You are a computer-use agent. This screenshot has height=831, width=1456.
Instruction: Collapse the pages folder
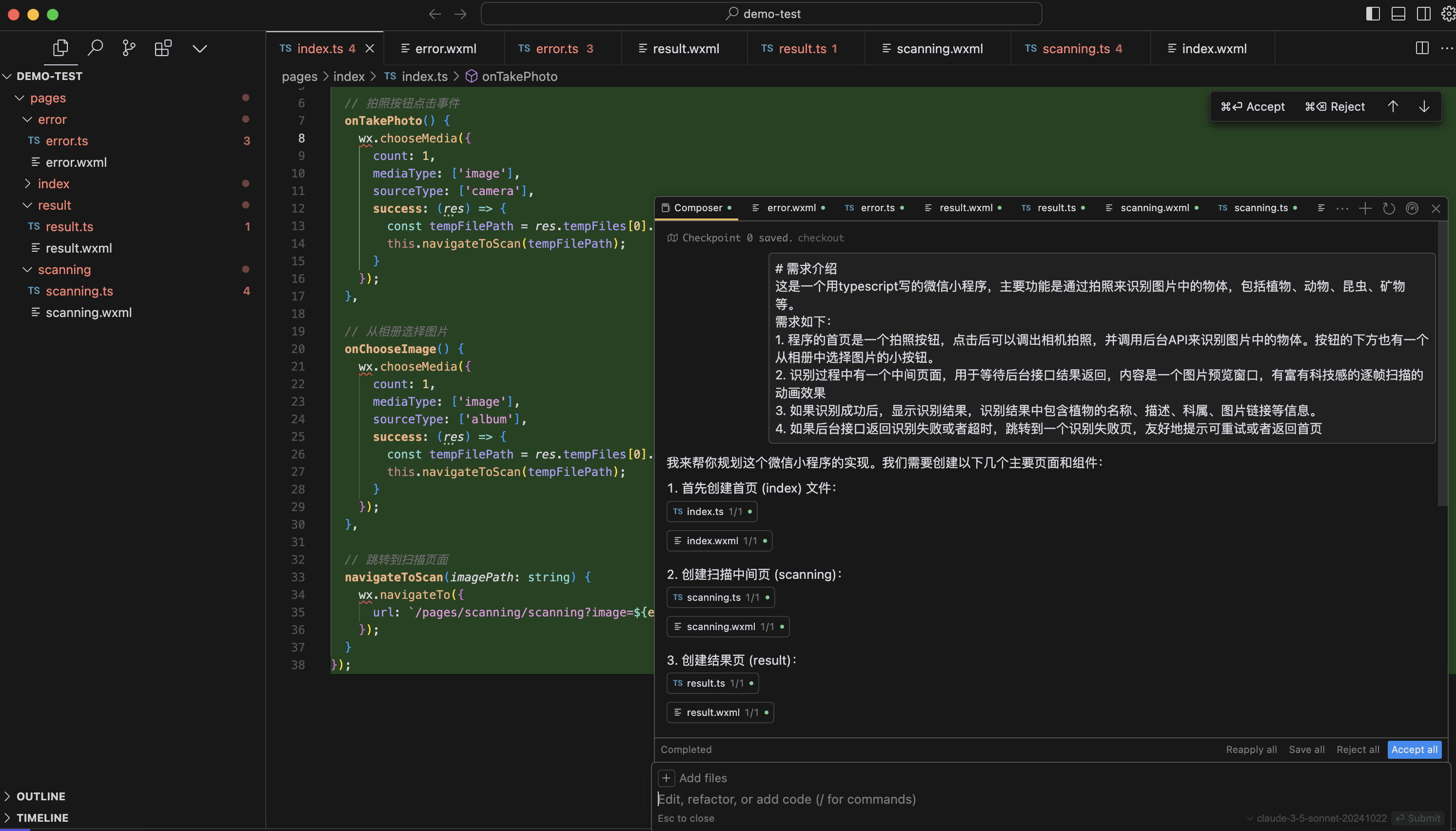20,98
